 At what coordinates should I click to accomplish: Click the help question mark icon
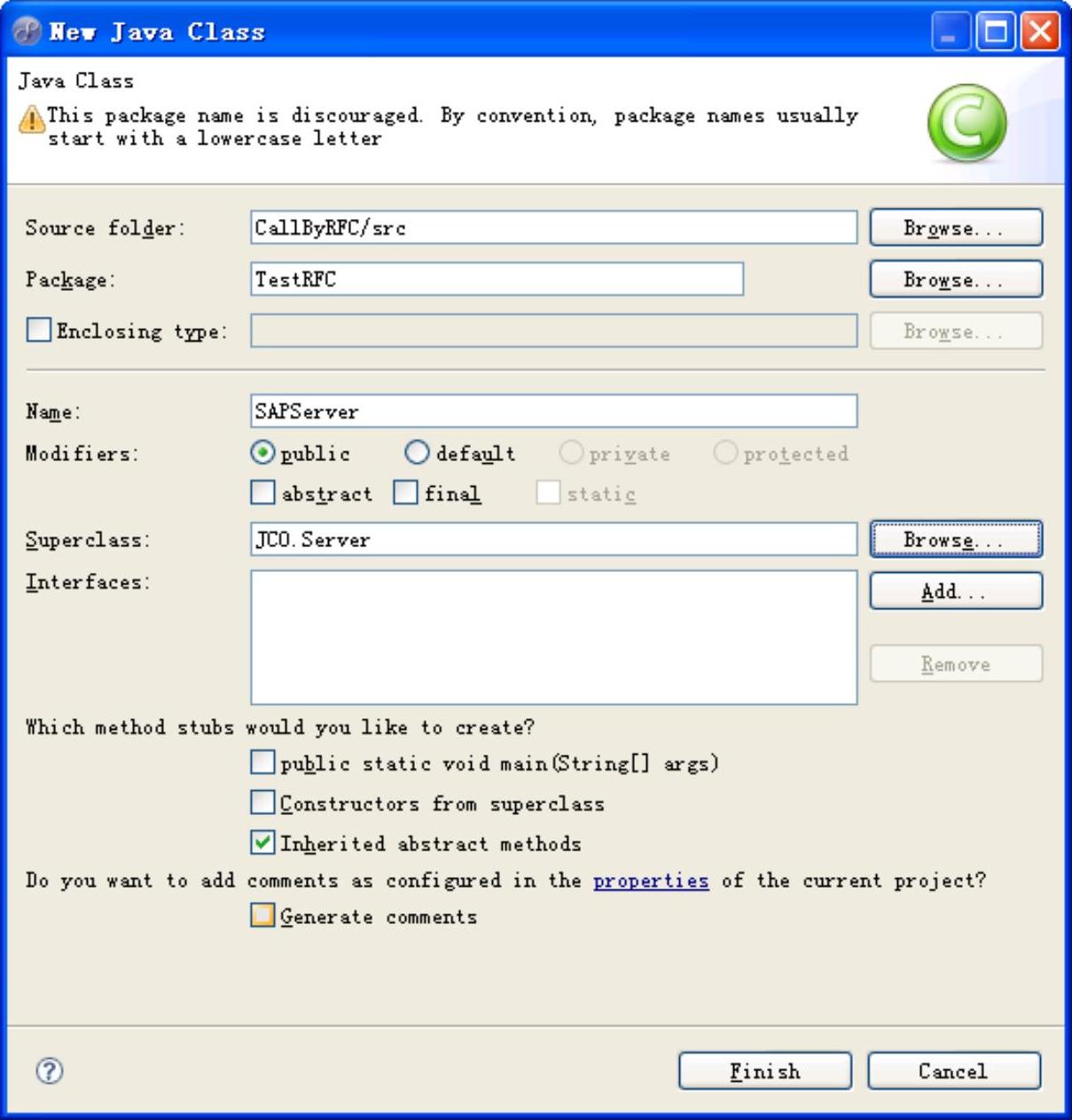tap(50, 1070)
